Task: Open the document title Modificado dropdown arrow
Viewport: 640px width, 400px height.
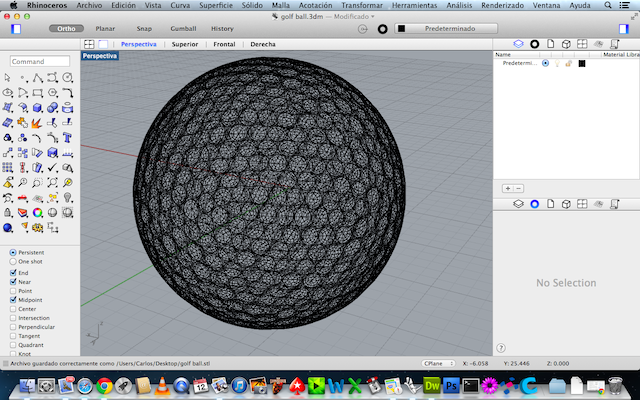Action: pos(373,17)
